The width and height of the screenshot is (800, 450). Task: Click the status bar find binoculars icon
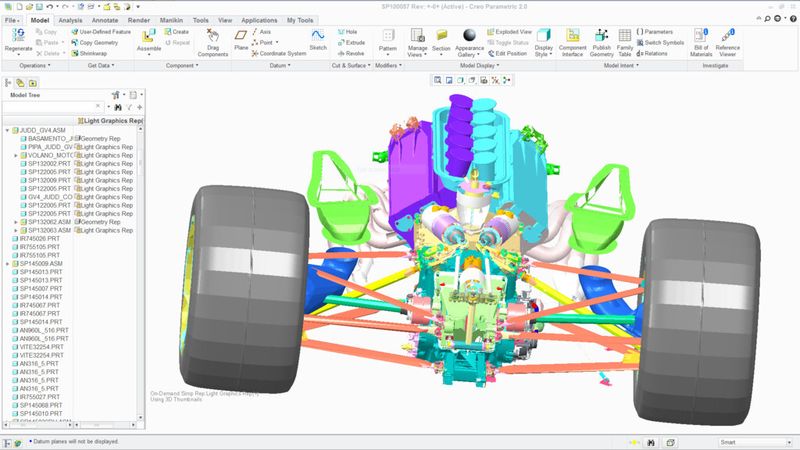651,442
